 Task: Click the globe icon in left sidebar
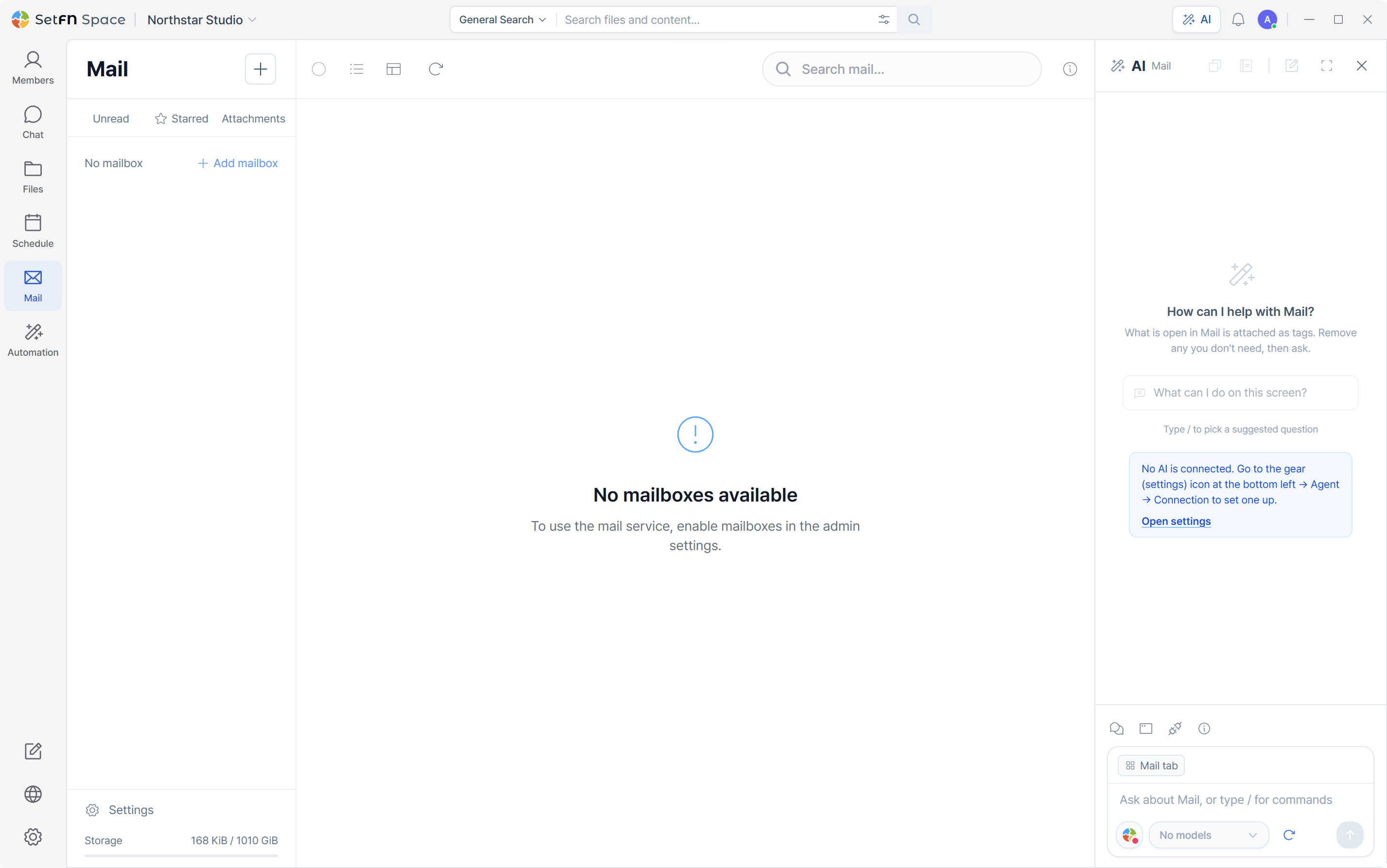coord(33,794)
